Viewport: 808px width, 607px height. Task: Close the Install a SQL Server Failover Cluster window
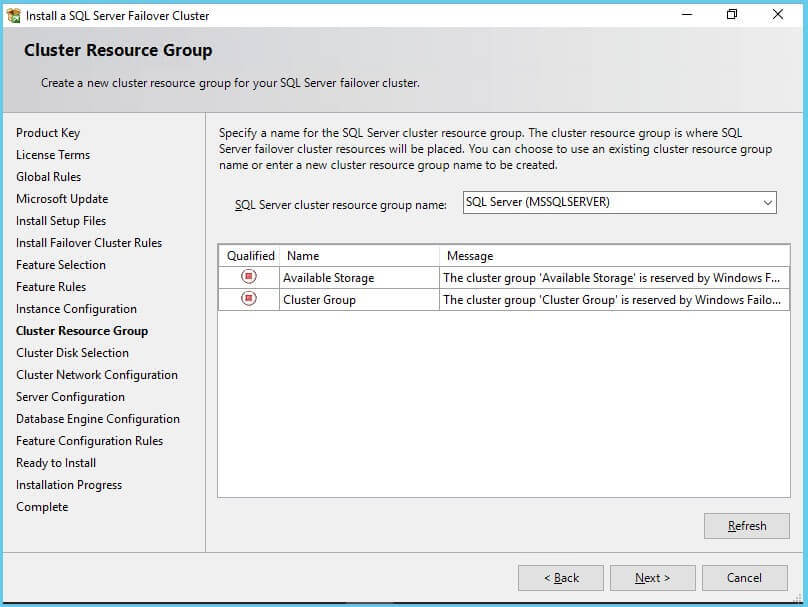[x=778, y=15]
